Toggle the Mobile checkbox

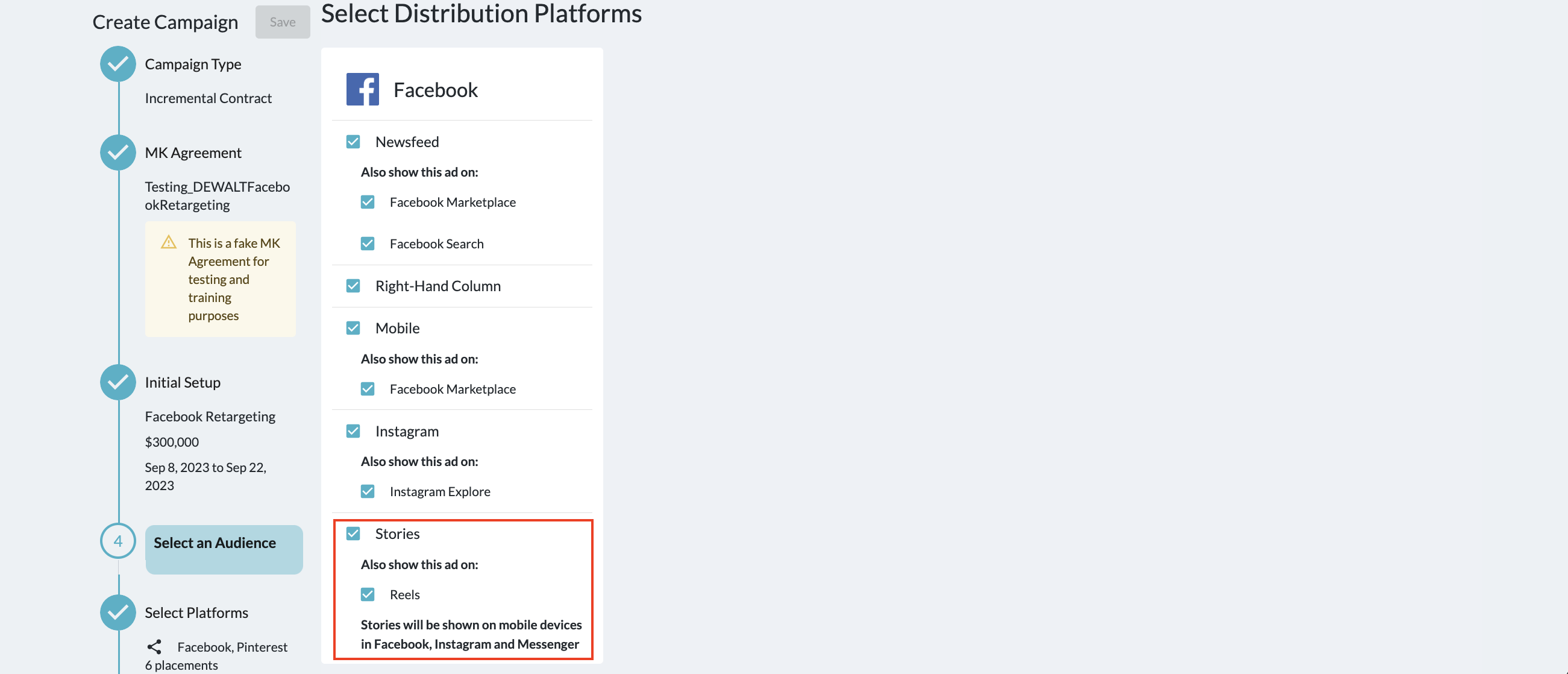click(353, 328)
